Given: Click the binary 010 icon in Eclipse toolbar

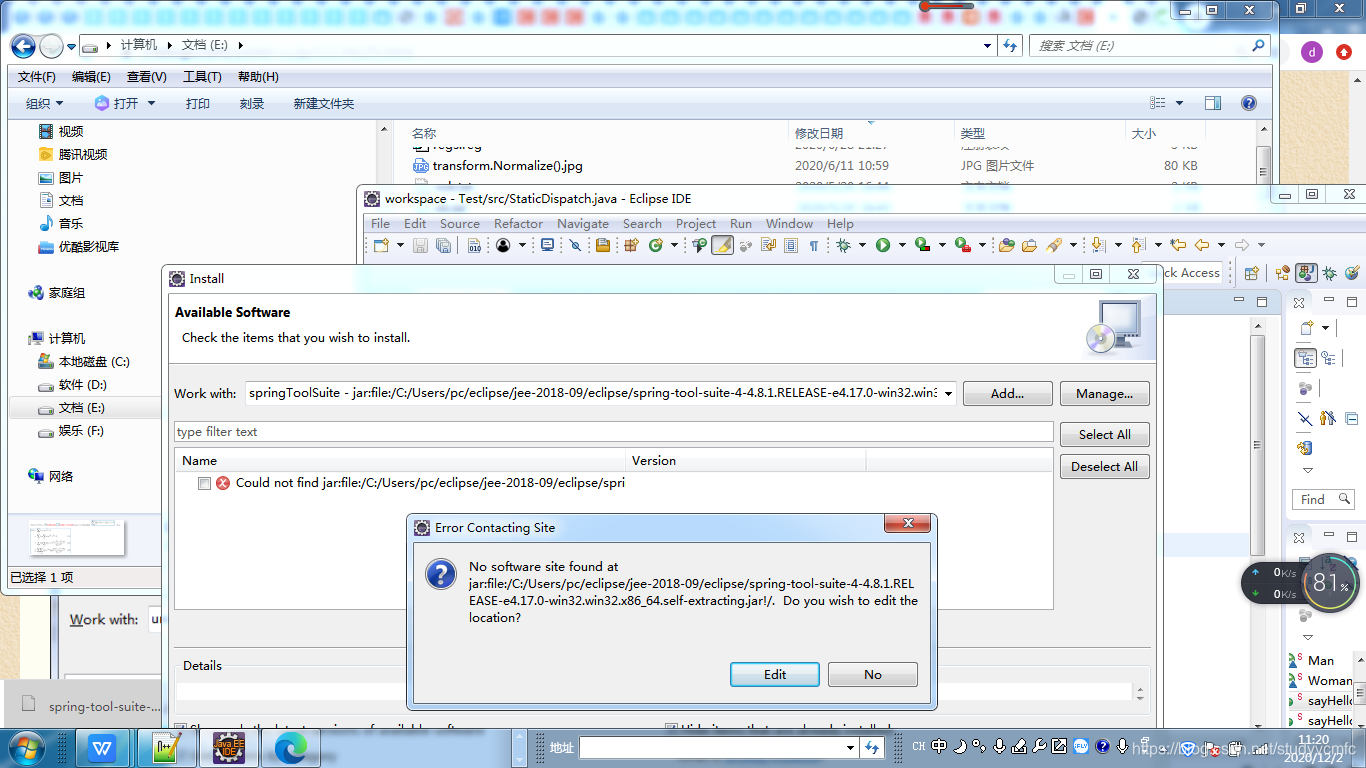Looking at the screenshot, I should click(x=475, y=245).
